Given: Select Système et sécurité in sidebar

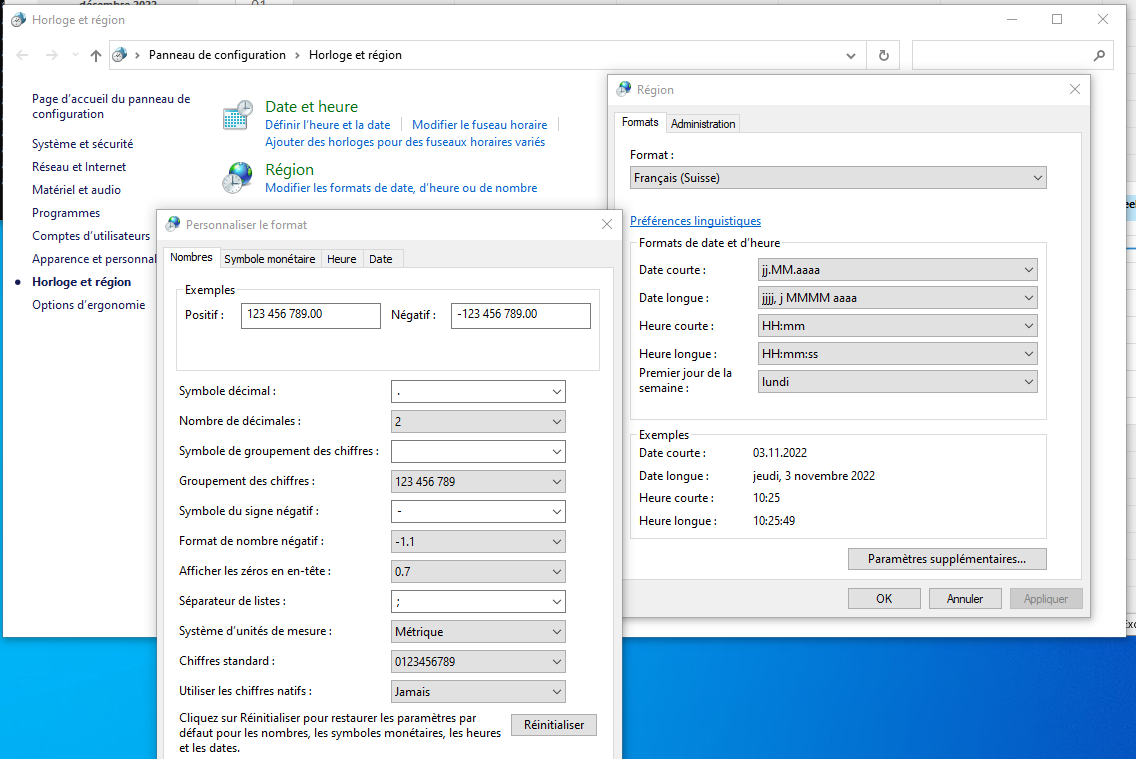Looking at the screenshot, I should click(x=82, y=144).
